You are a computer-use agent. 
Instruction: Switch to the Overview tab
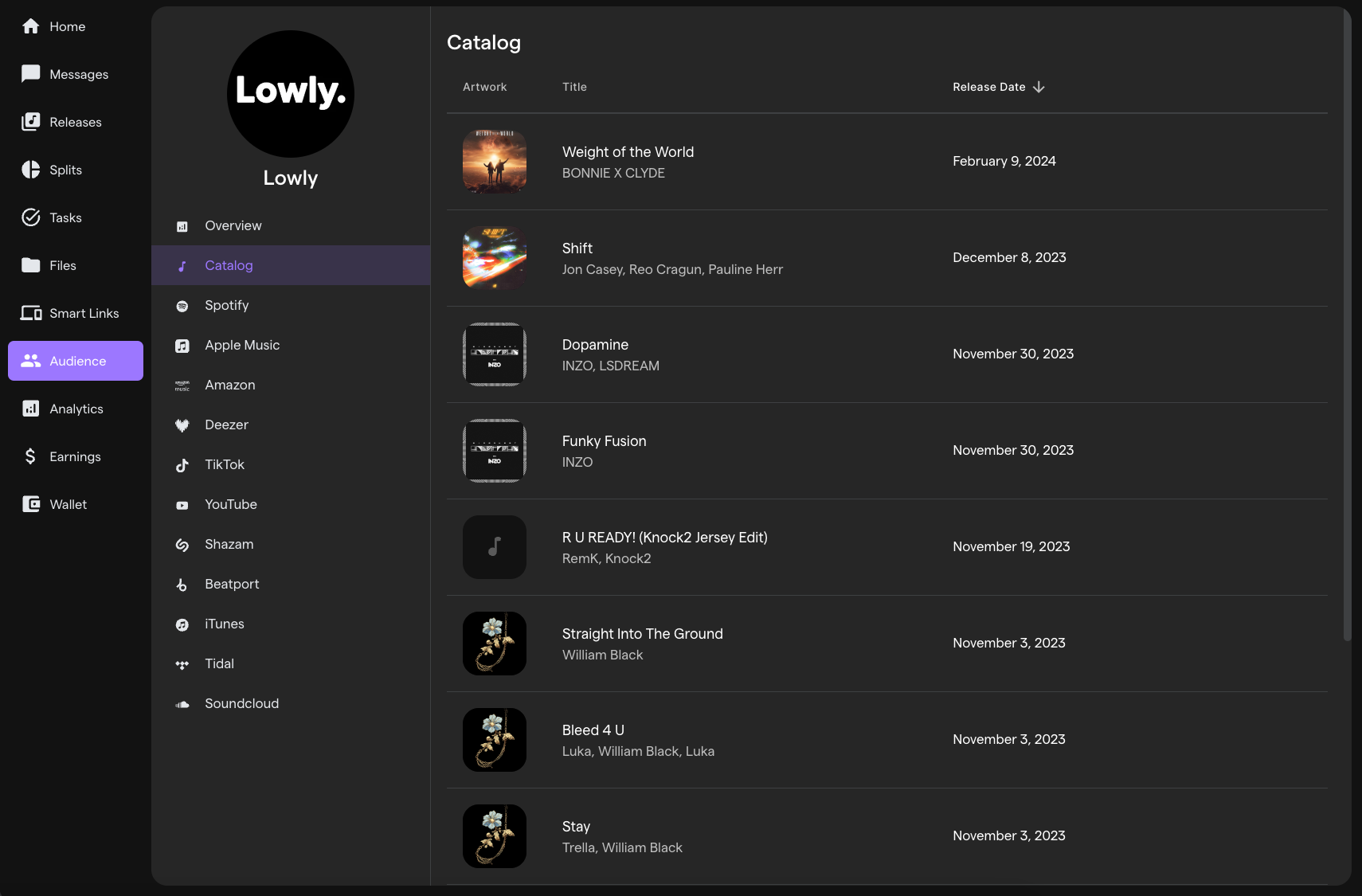[291, 225]
